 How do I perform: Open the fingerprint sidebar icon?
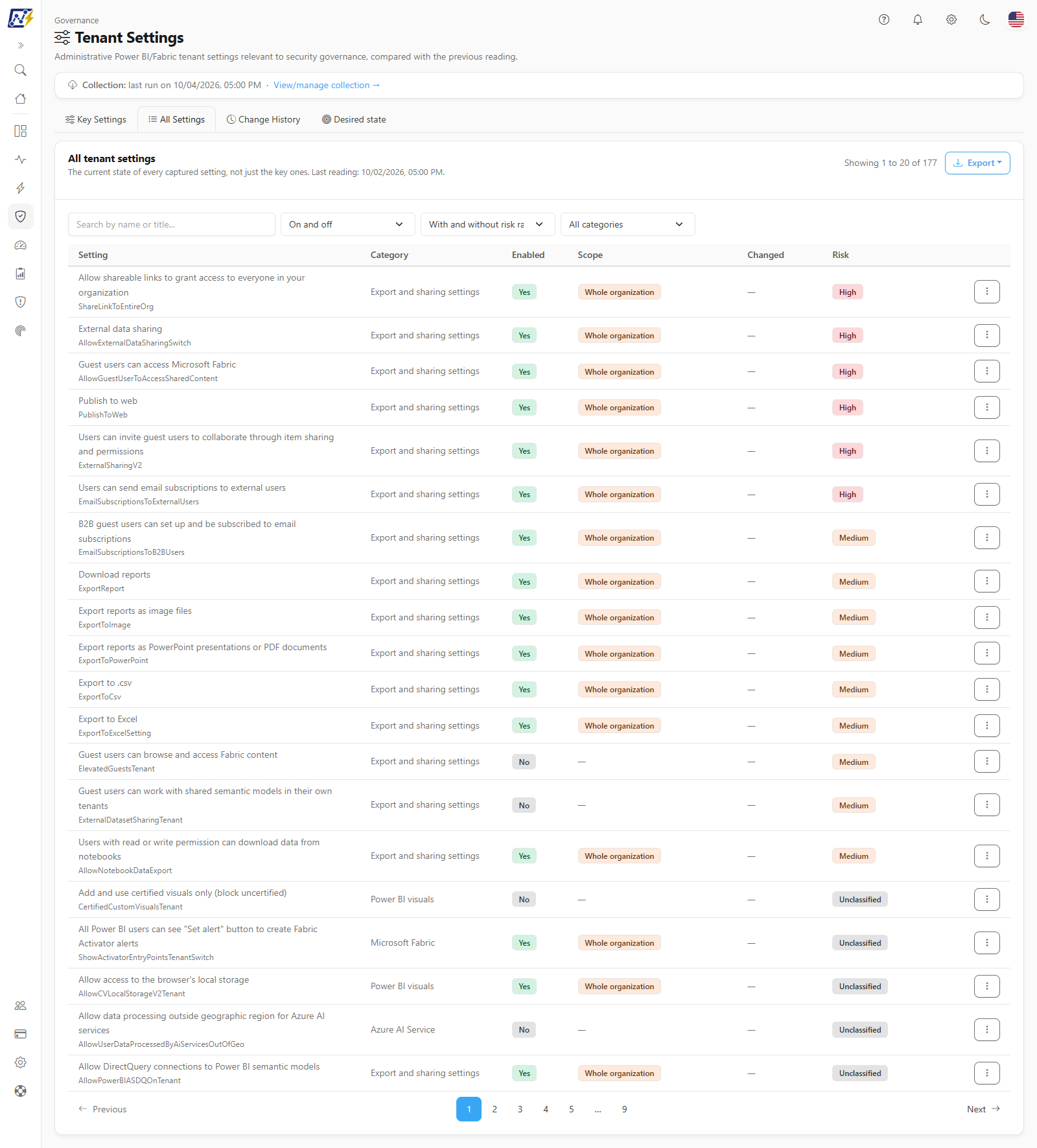[x=21, y=331]
